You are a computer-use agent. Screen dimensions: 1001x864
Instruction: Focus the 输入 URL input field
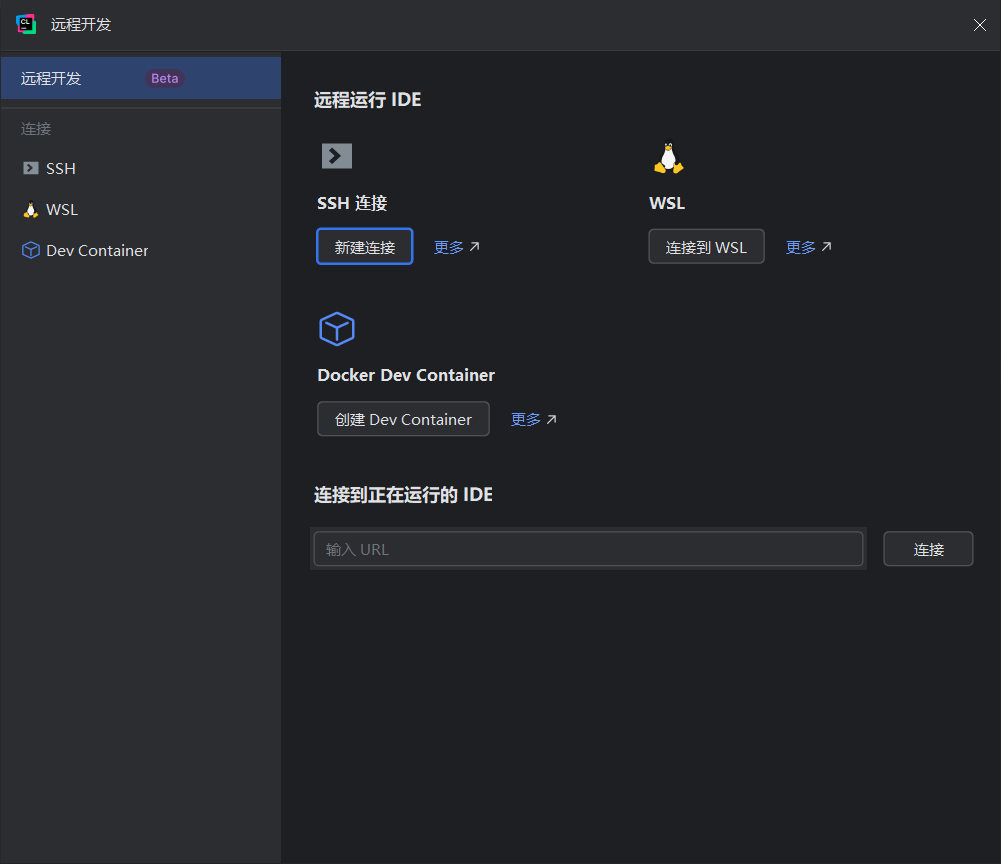[588, 549]
